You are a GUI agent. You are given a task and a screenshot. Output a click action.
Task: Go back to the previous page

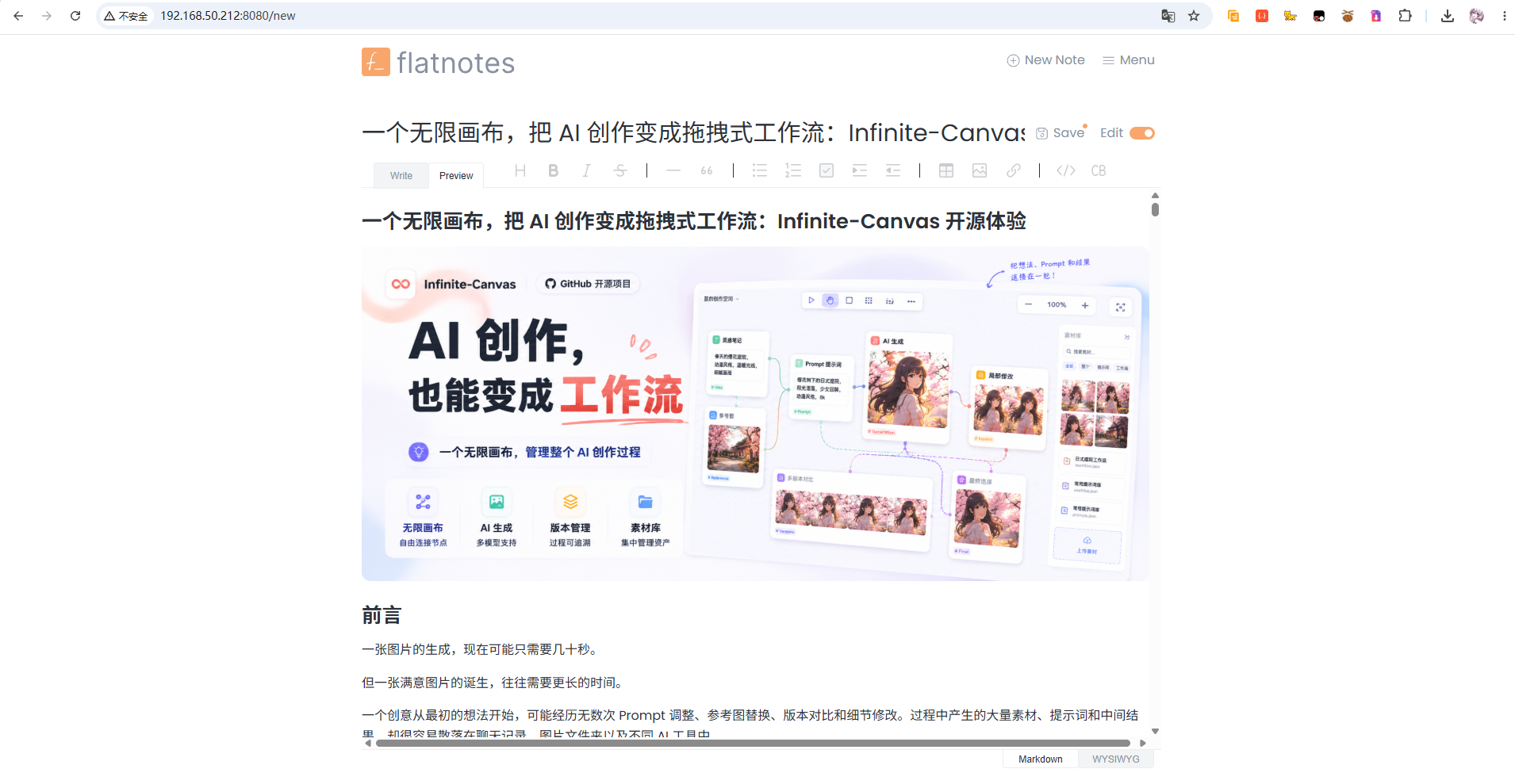click(x=18, y=16)
